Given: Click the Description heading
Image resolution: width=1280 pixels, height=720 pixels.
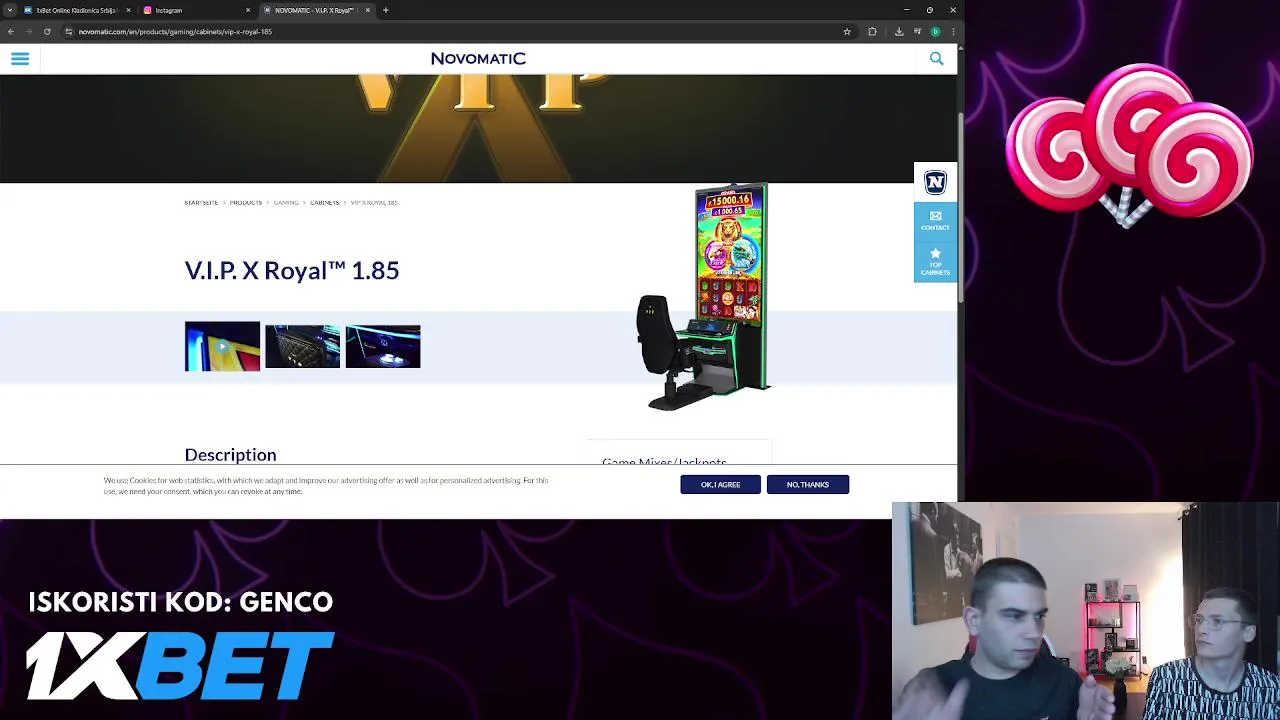Looking at the screenshot, I should click(230, 455).
